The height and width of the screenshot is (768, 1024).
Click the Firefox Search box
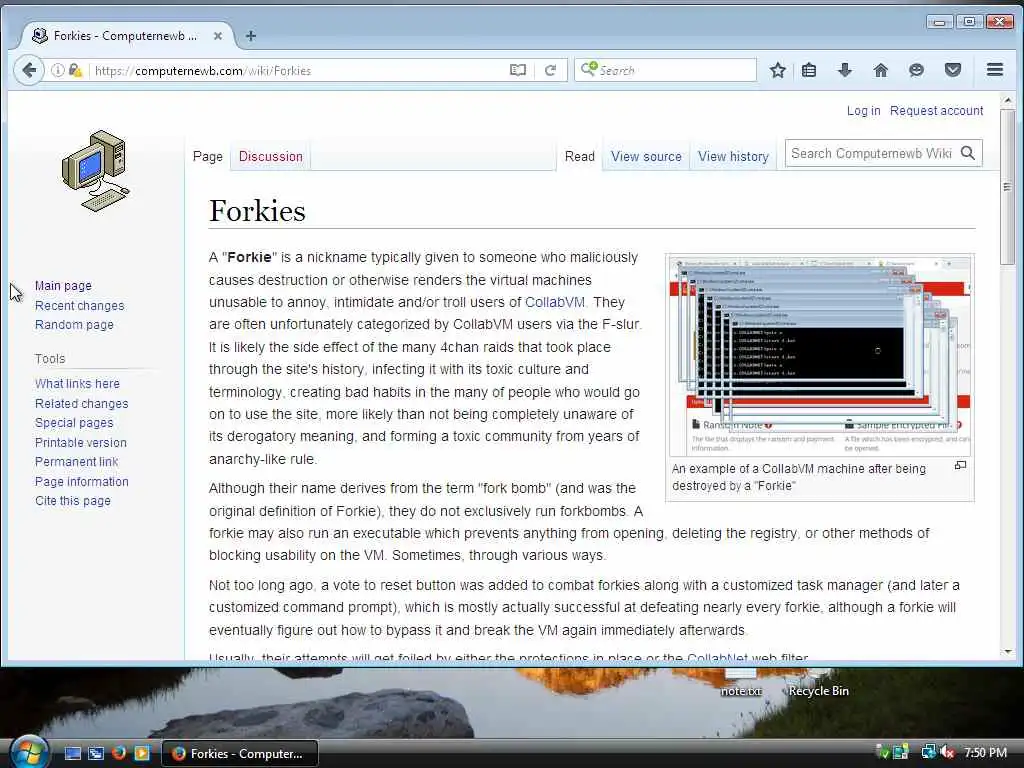665,70
